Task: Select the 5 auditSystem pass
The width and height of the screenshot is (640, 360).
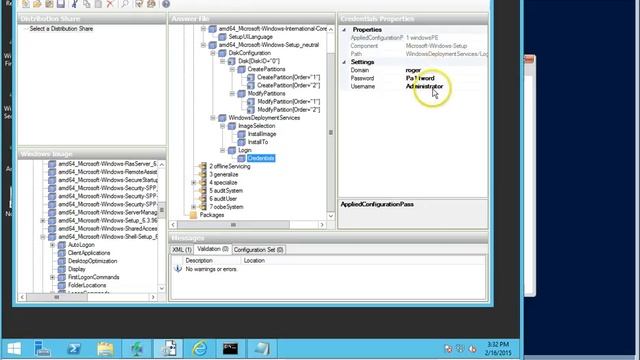Action: point(226,191)
